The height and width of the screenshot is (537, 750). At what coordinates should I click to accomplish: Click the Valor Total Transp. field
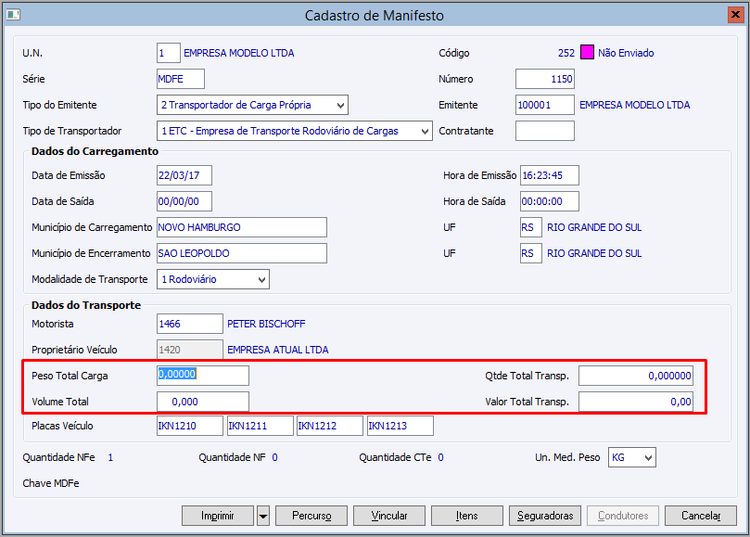tap(636, 401)
